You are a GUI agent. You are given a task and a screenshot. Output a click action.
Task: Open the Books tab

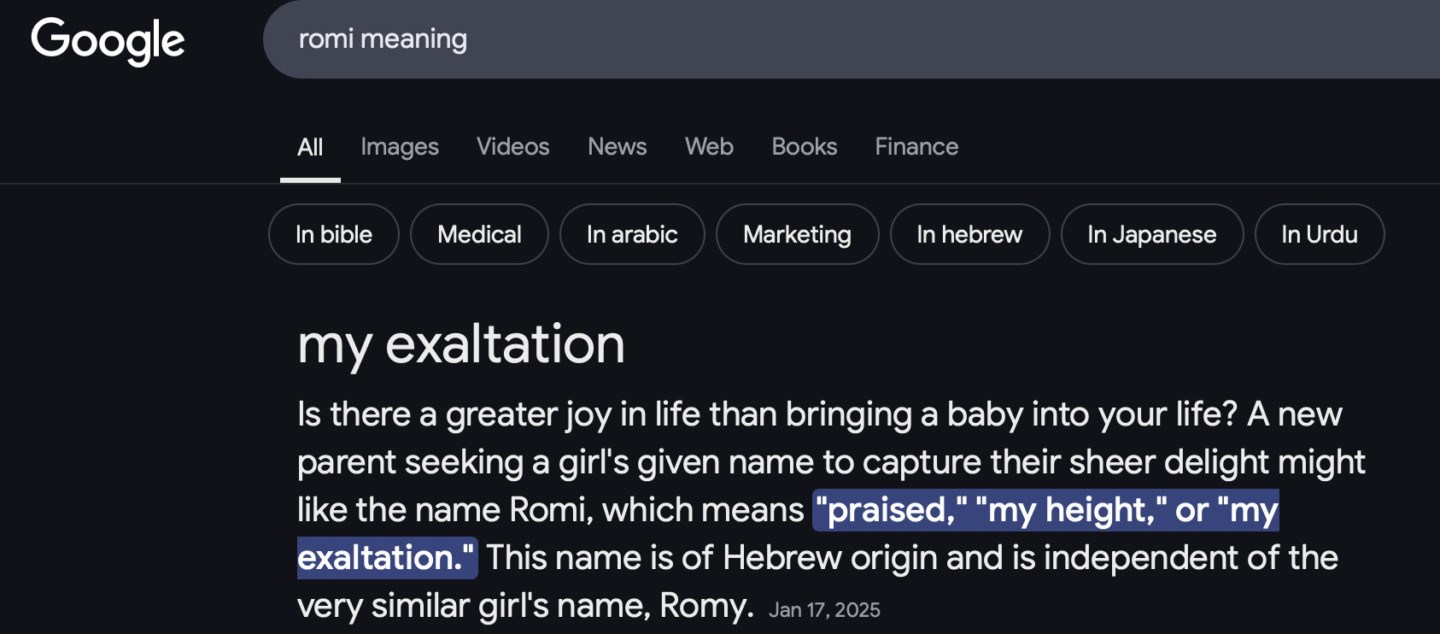coord(804,147)
